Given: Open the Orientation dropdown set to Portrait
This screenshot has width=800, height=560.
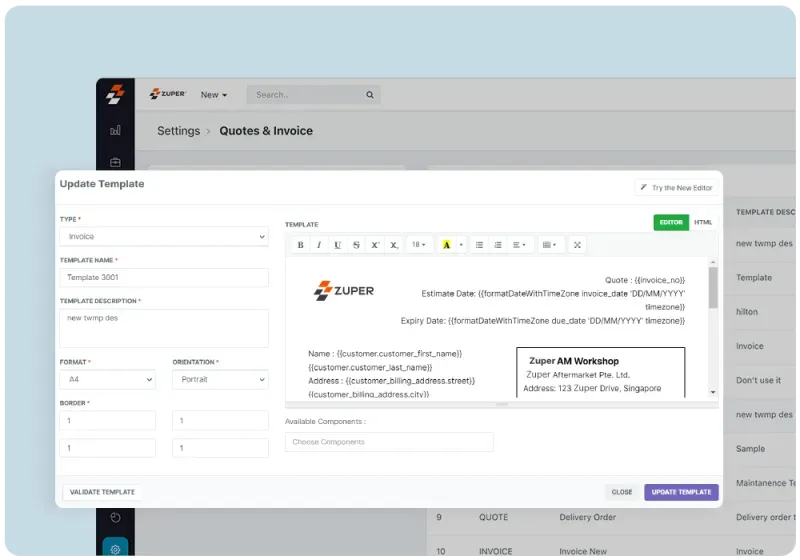Looking at the screenshot, I should point(220,380).
